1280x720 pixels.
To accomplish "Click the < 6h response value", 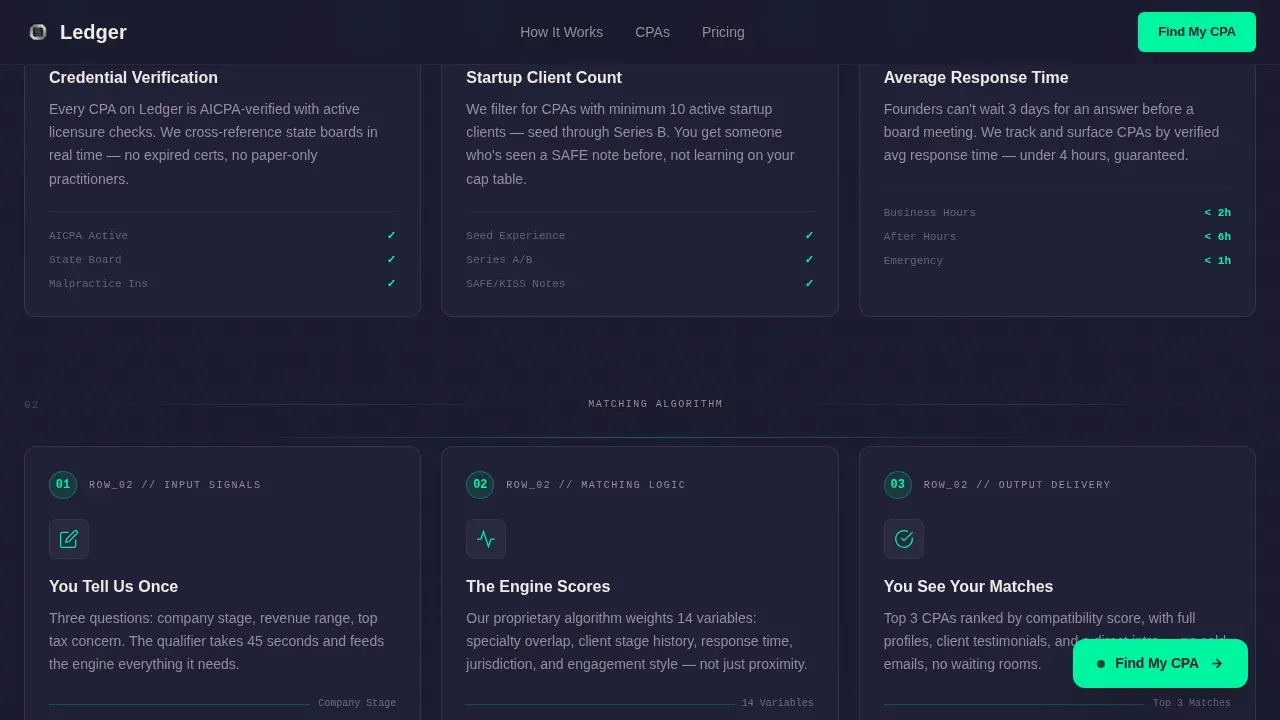I will click(1217, 237).
